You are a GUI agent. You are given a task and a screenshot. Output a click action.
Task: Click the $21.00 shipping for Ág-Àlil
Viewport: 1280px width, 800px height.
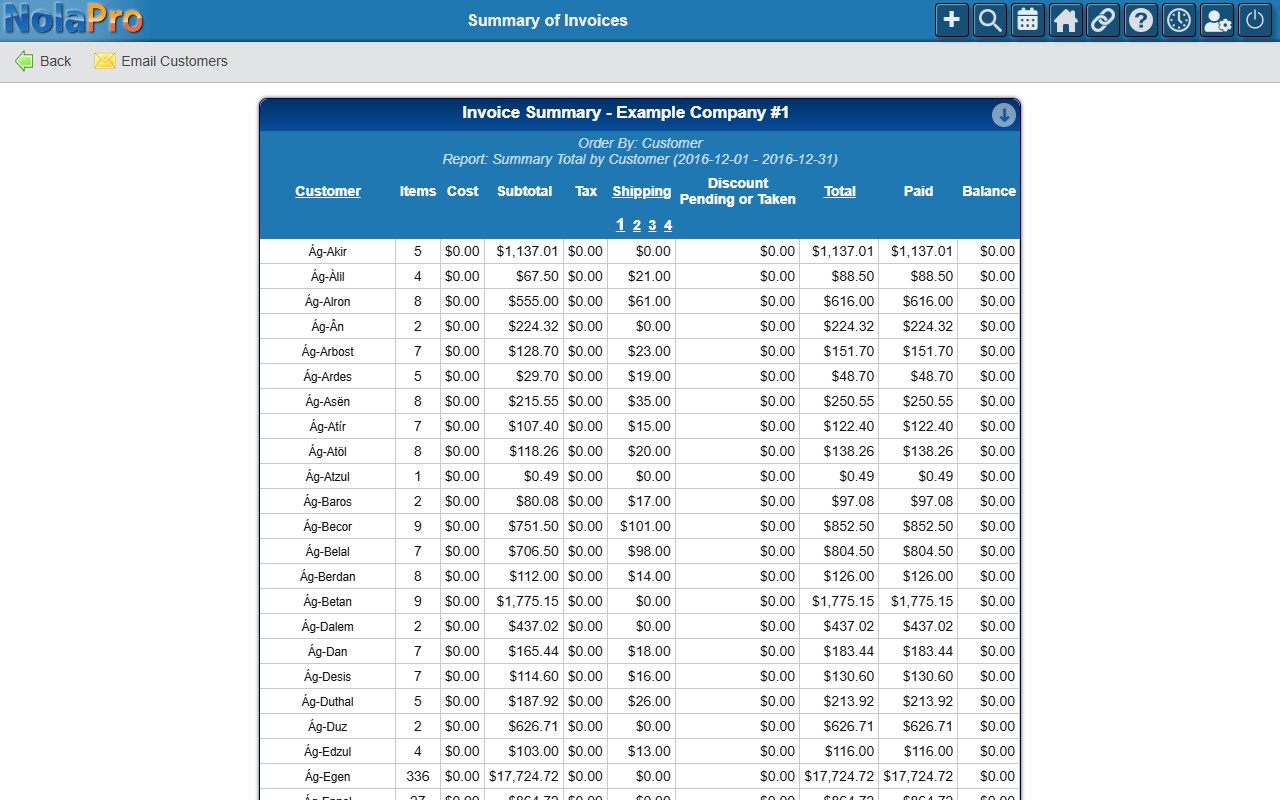[x=649, y=276]
